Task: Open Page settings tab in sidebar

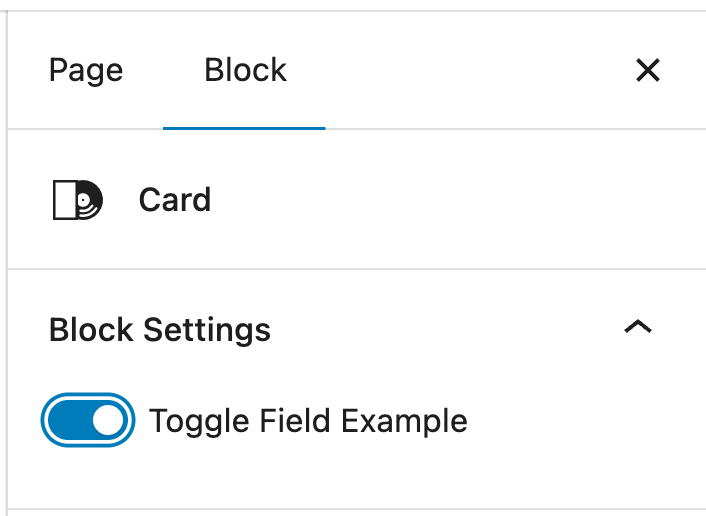Action: tap(86, 70)
